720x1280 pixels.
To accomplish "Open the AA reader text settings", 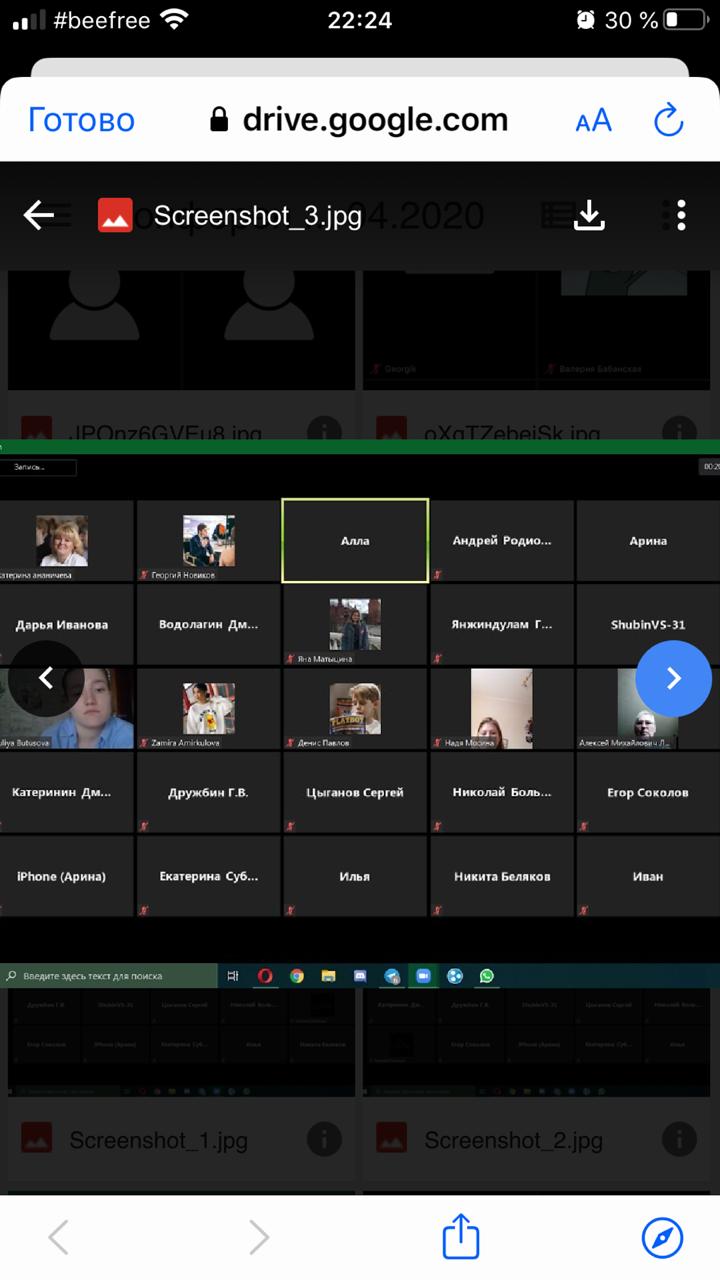I will tap(593, 121).
